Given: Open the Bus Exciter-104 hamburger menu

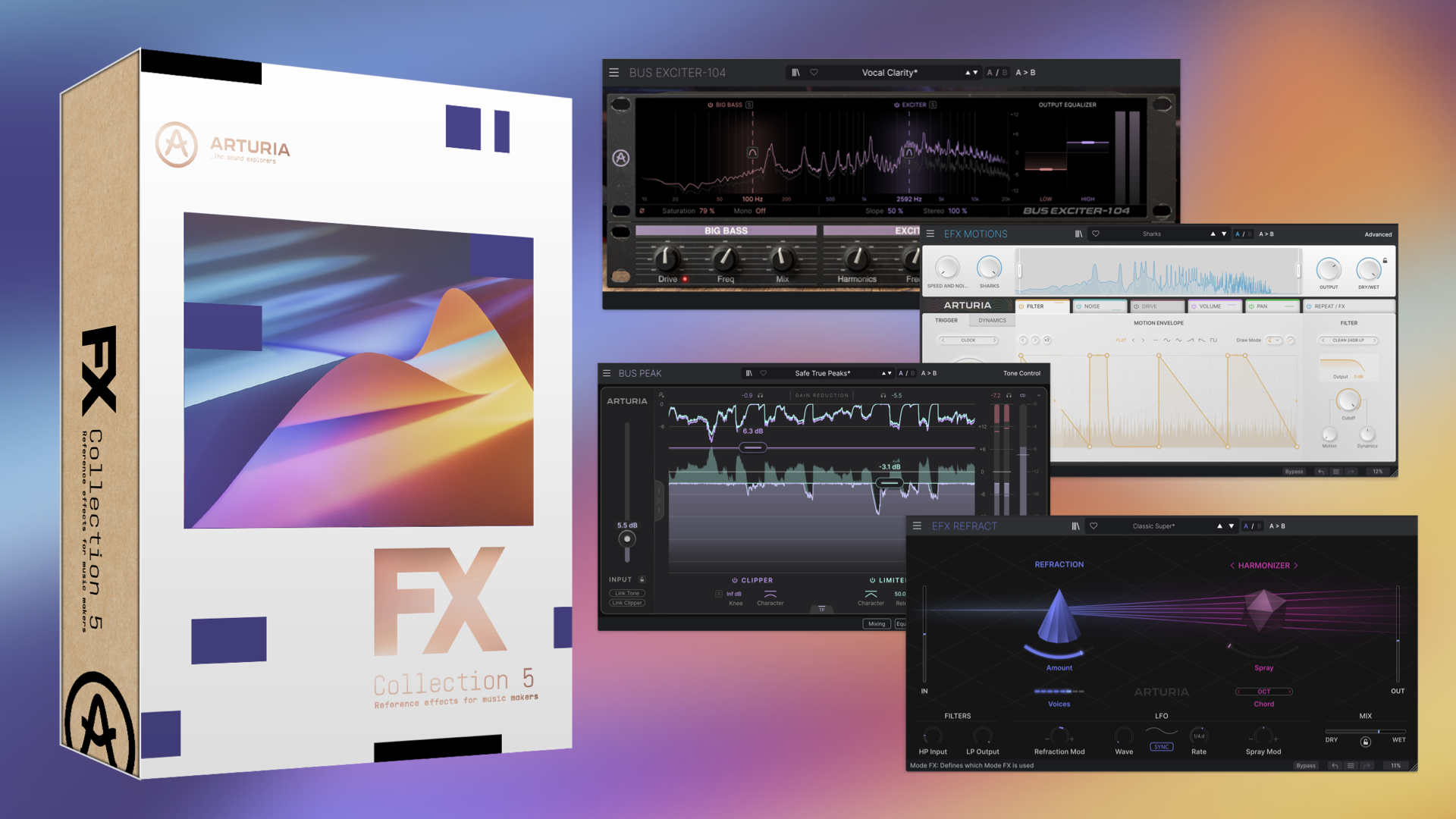Looking at the screenshot, I should (x=613, y=73).
